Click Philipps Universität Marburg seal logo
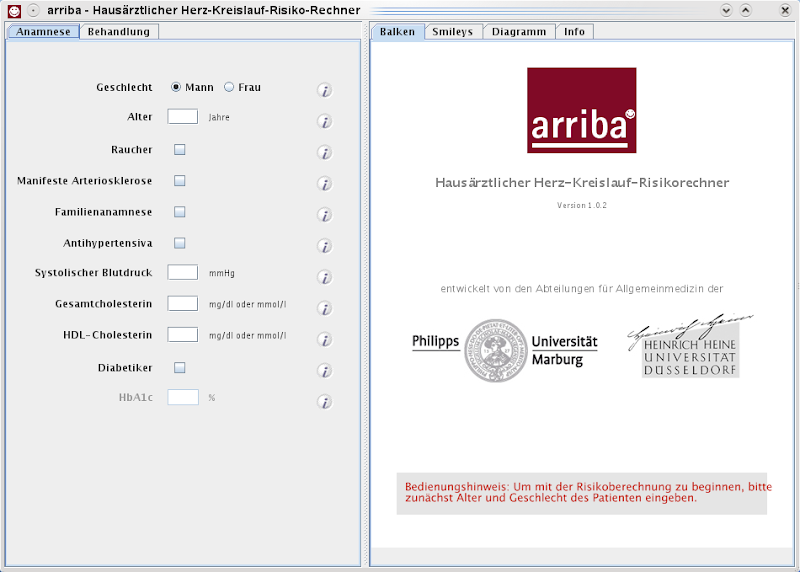Image resolution: width=800 pixels, height=572 pixels. click(495, 351)
